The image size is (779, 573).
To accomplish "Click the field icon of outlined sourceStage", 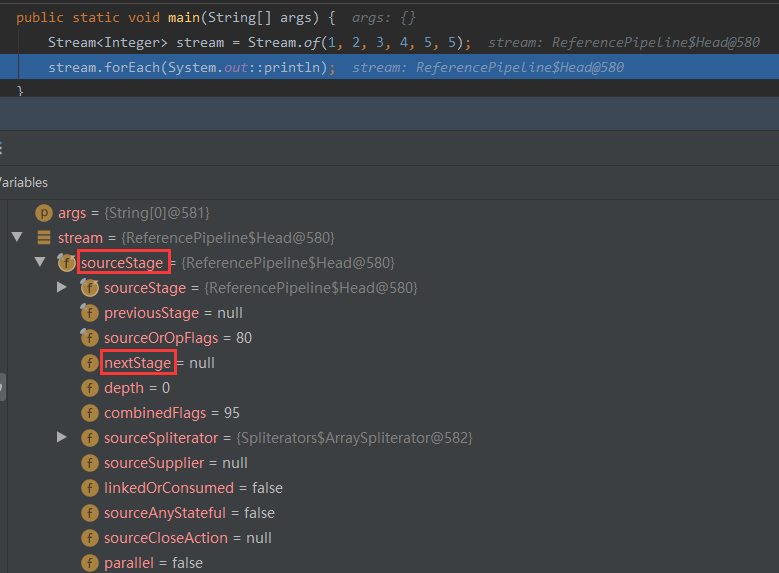I will 67,262.
